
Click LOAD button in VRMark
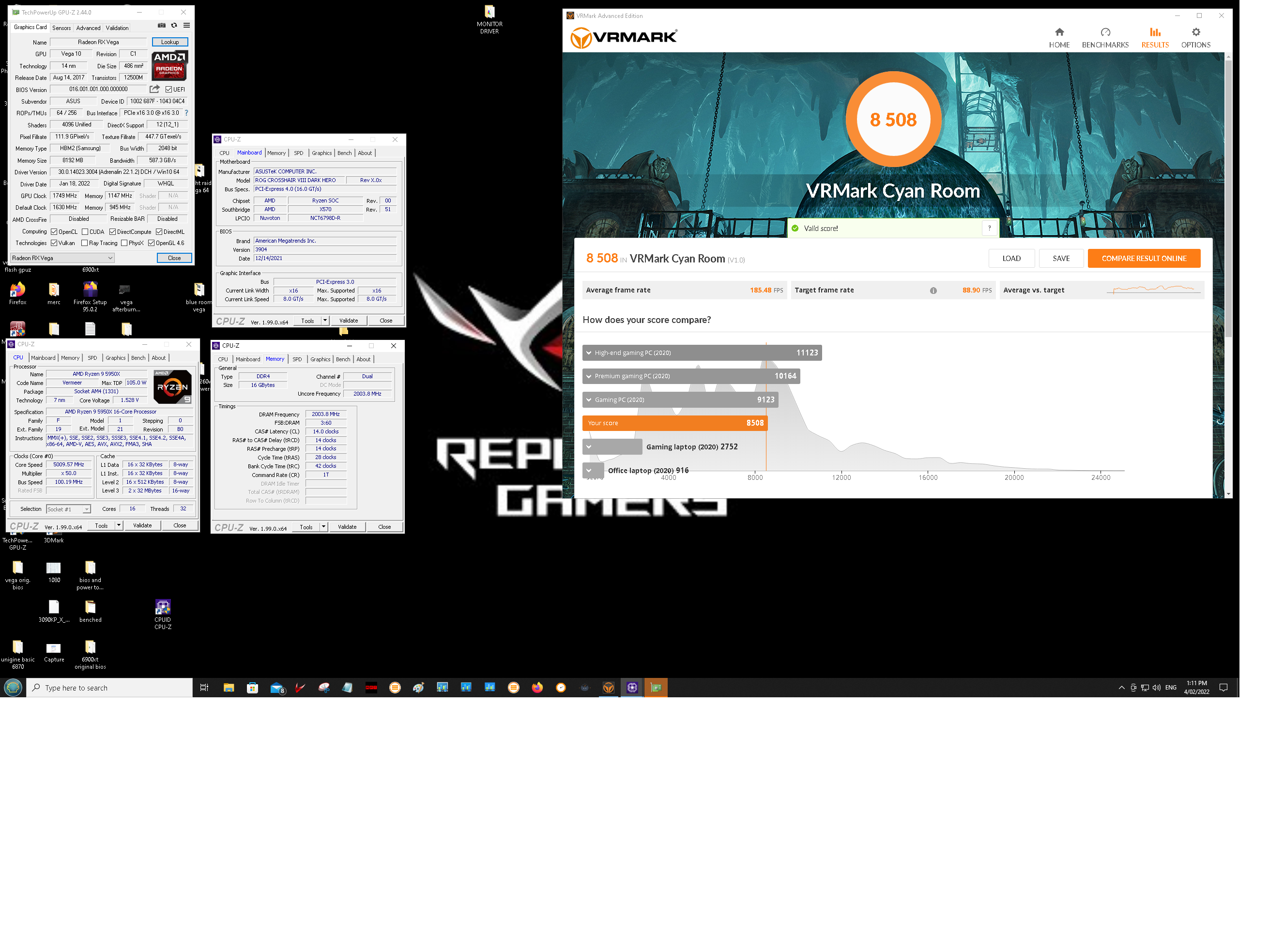pyautogui.click(x=1011, y=258)
